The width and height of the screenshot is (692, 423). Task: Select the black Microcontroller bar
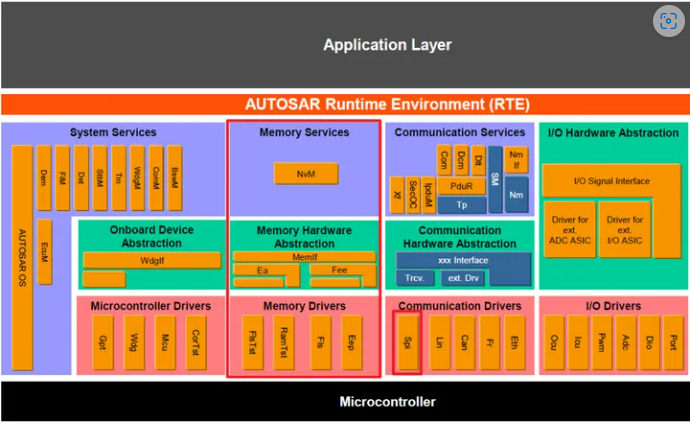point(345,401)
